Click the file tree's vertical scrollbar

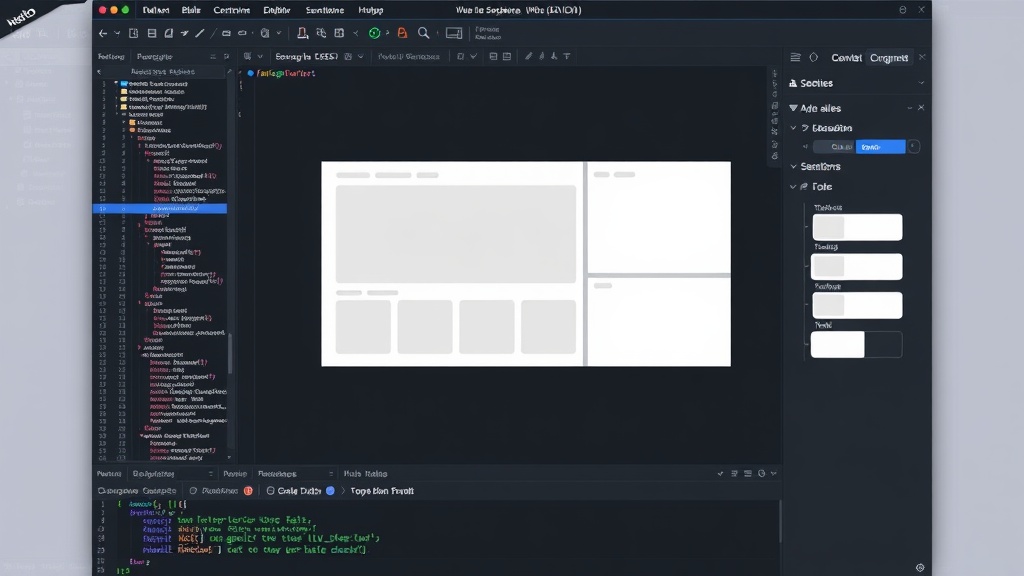[x=230, y=353]
